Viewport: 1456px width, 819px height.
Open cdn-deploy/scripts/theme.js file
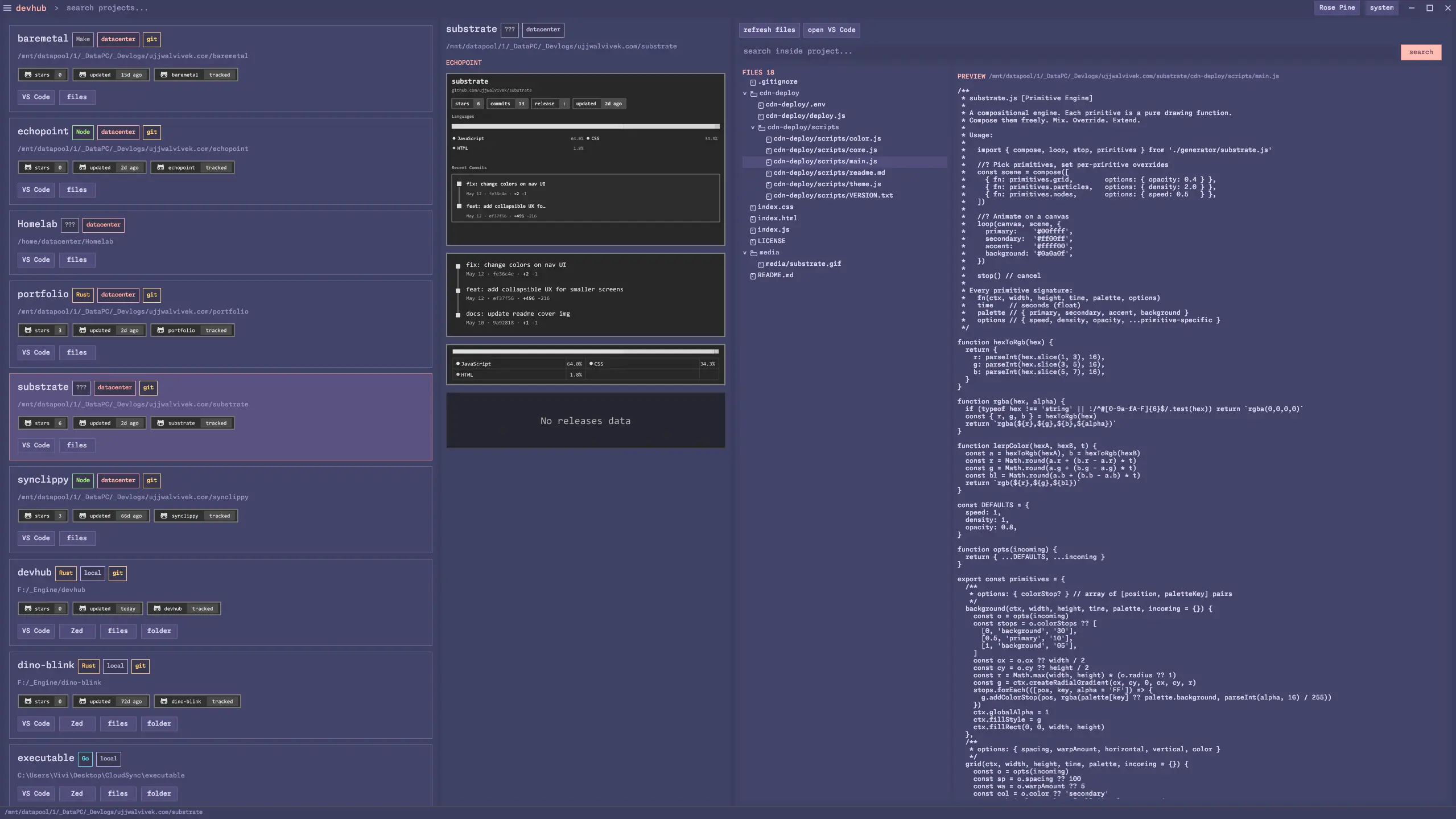tap(827, 184)
